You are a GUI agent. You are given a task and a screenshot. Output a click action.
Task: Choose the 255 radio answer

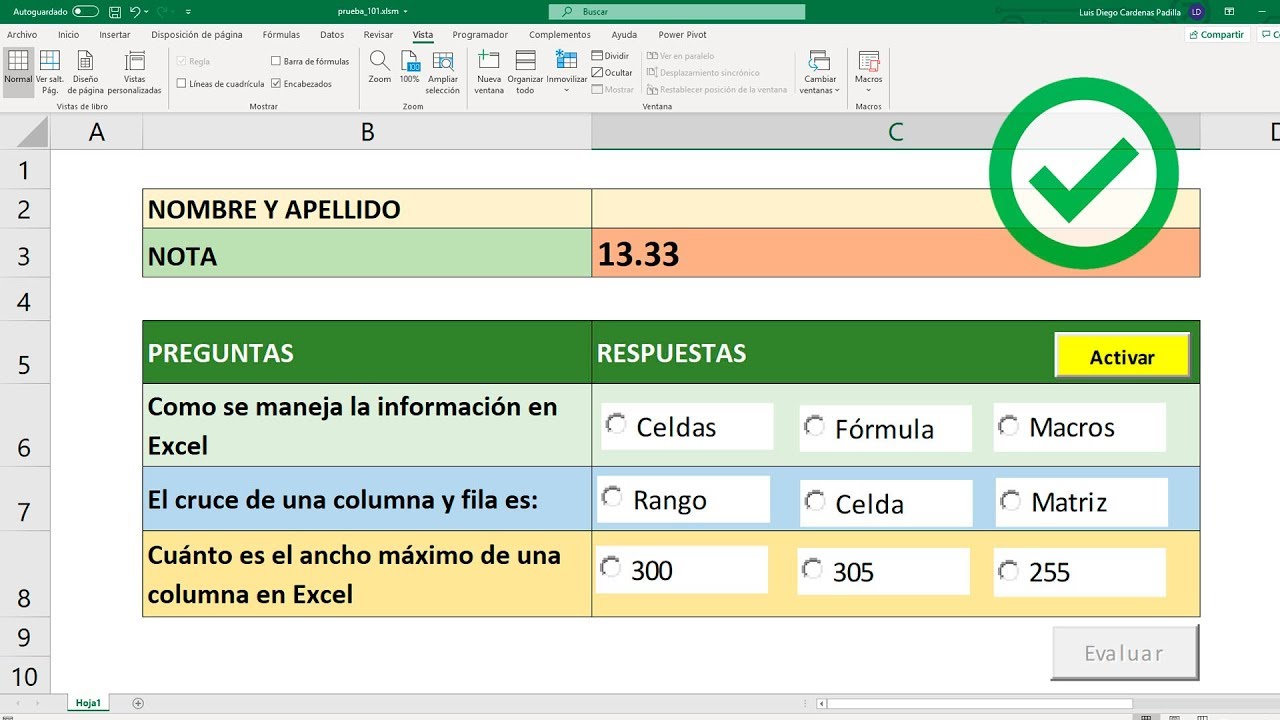click(1008, 570)
